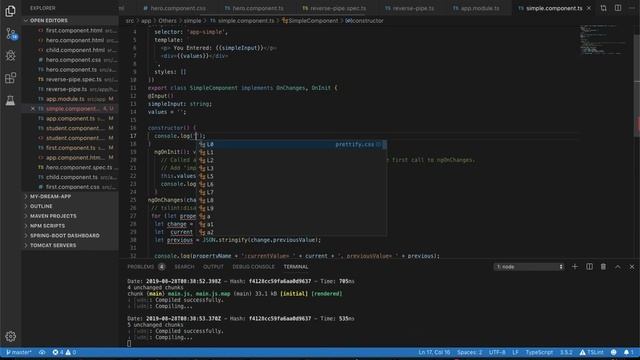Open hero.component.spec.ts in Open Editors
The width and height of the screenshot is (640, 360).
[70, 167]
